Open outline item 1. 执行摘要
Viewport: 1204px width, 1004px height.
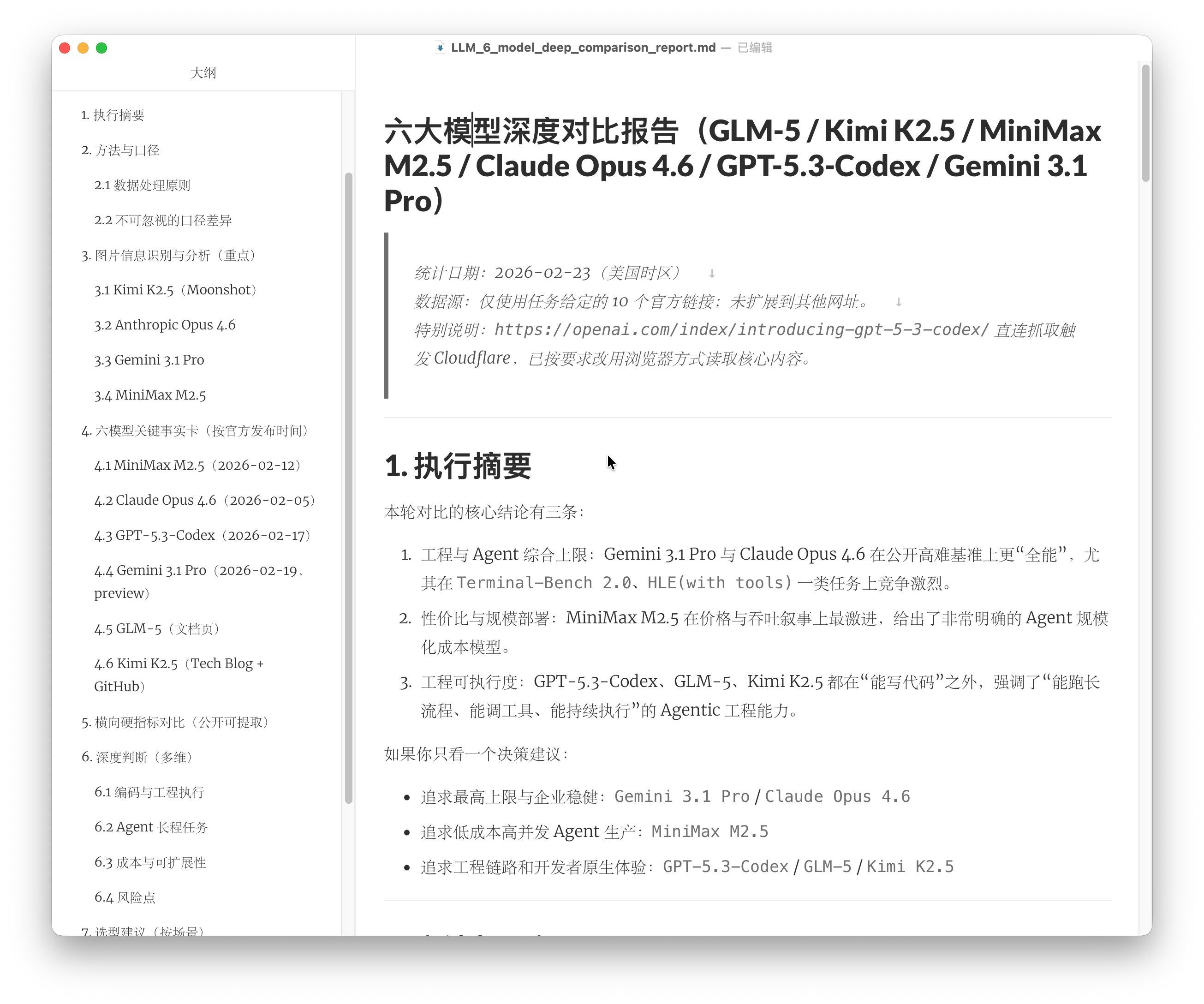pyautogui.click(x=113, y=115)
